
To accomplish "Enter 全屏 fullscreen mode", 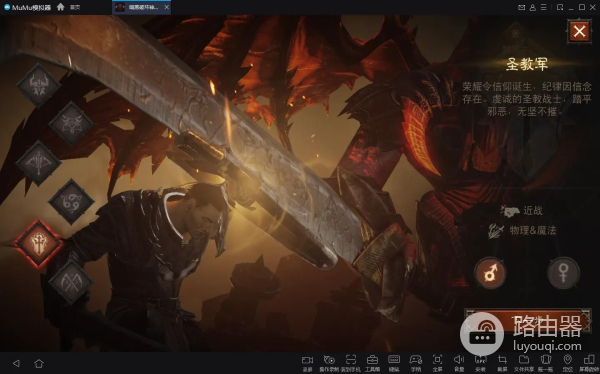I will coord(437,363).
